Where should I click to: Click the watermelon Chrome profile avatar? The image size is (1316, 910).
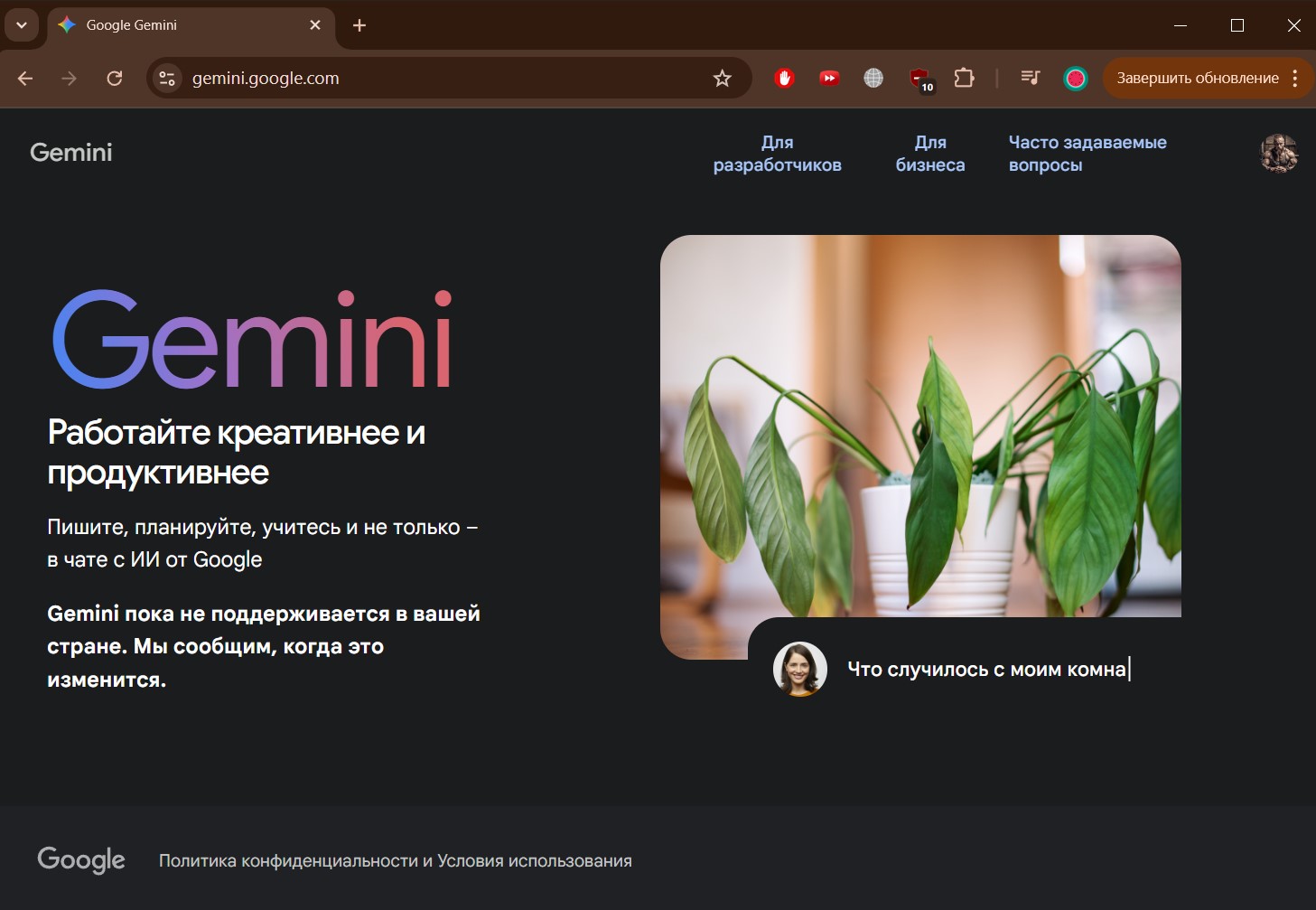pos(1075,79)
